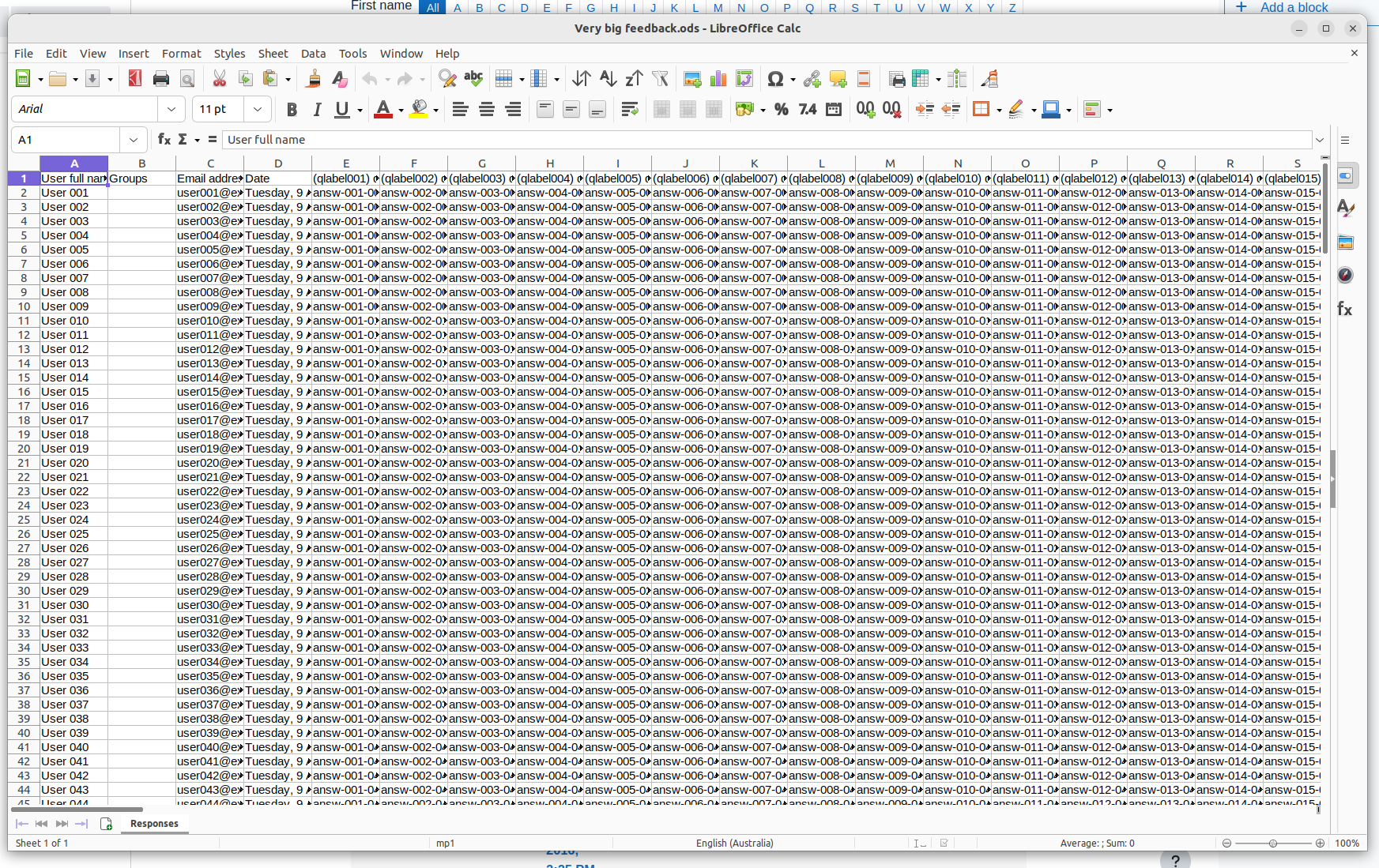The image size is (1379, 868).
Task: Toggle Align Right button
Action: pos(513,110)
